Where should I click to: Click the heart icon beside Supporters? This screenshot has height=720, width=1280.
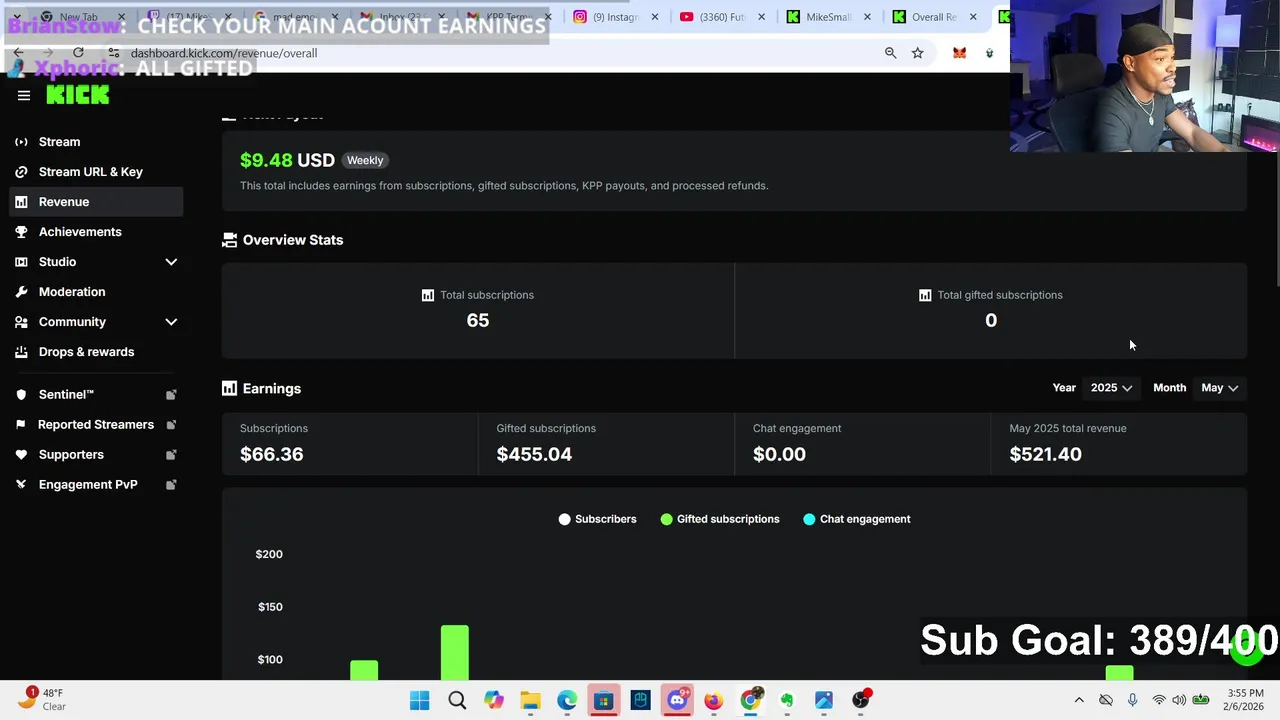(x=21, y=455)
